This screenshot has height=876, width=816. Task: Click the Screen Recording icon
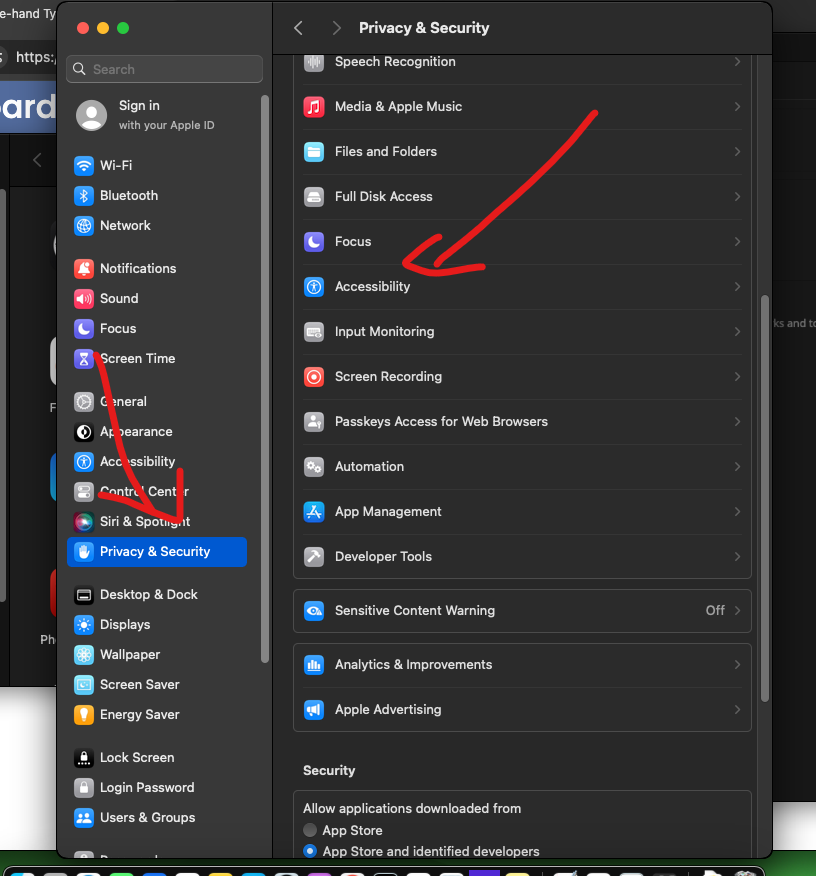click(x=314, y=377)
